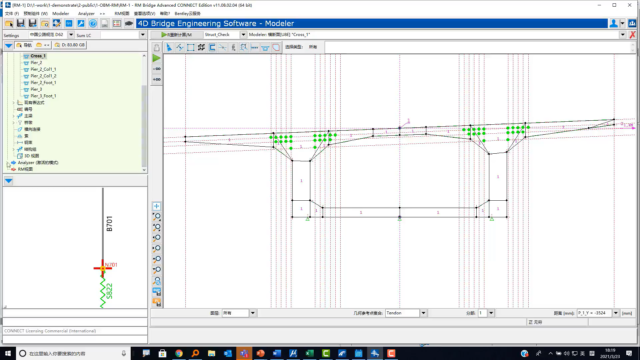The height and width of the screenshot is (360, 640).
Task: Open the Modeler menu
Action: coord(60,13)
